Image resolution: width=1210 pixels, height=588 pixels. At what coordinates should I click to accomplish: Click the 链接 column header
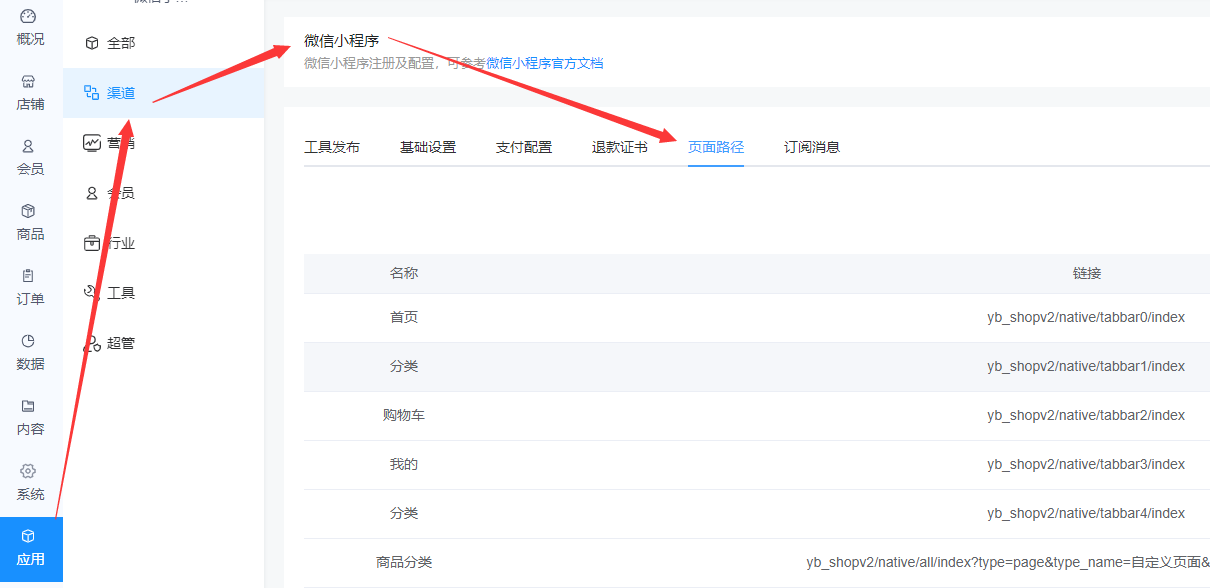click(x=1087, y=273)
